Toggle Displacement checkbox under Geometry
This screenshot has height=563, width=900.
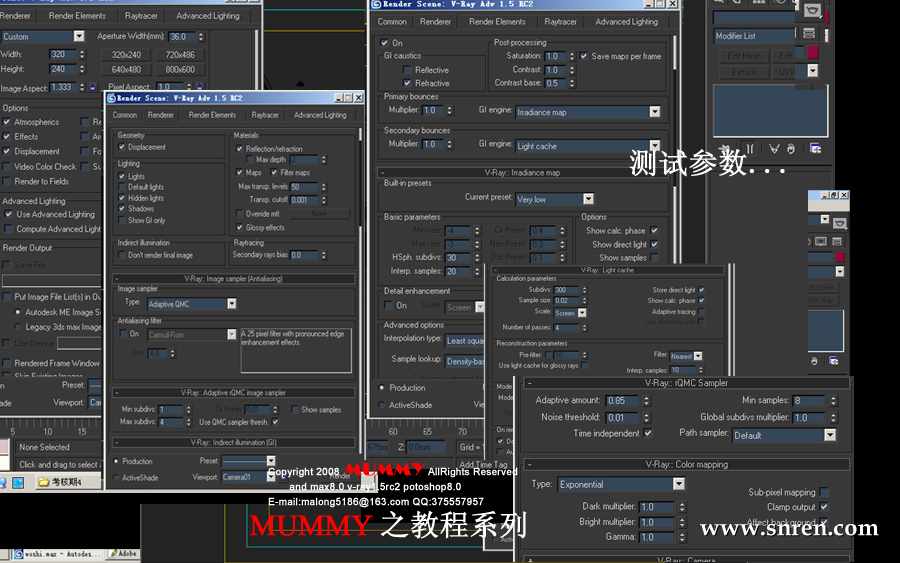pos(122,147)
